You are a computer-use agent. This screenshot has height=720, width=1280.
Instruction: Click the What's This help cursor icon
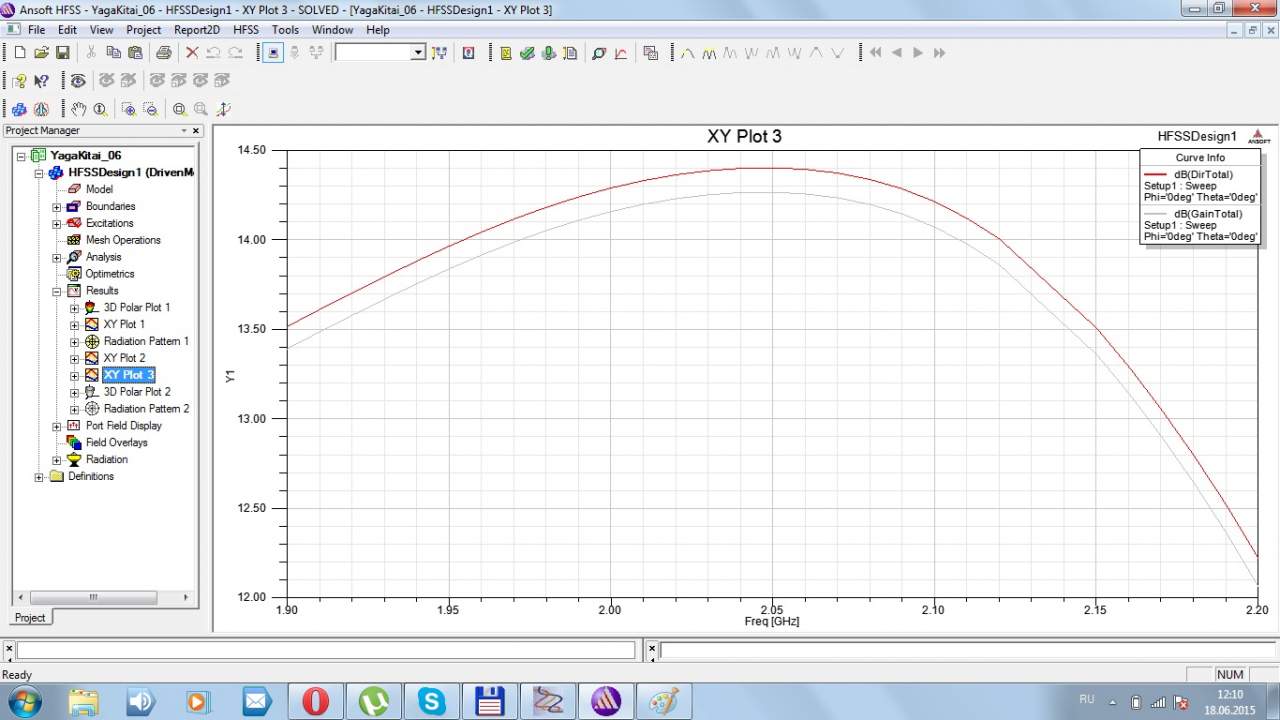(41, 81)
